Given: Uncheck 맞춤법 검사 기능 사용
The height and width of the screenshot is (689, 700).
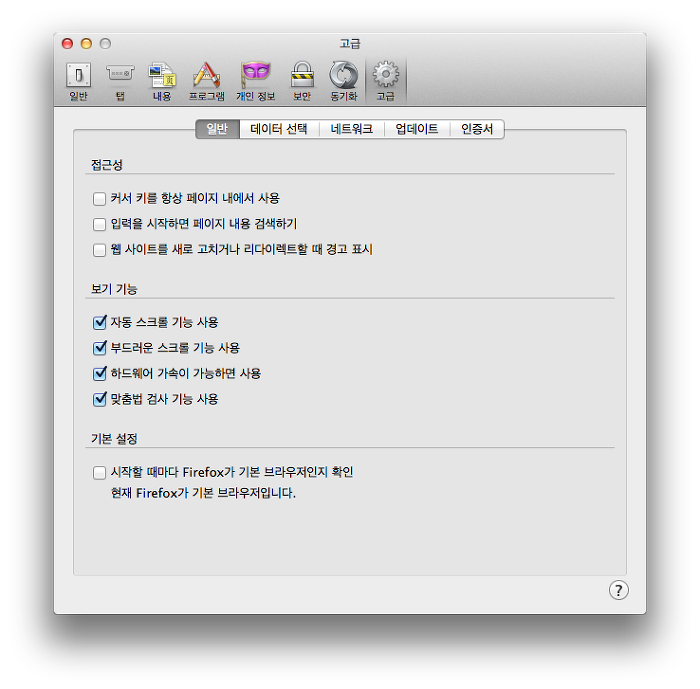Looking at the screenshot, I should tap(99, 399).
